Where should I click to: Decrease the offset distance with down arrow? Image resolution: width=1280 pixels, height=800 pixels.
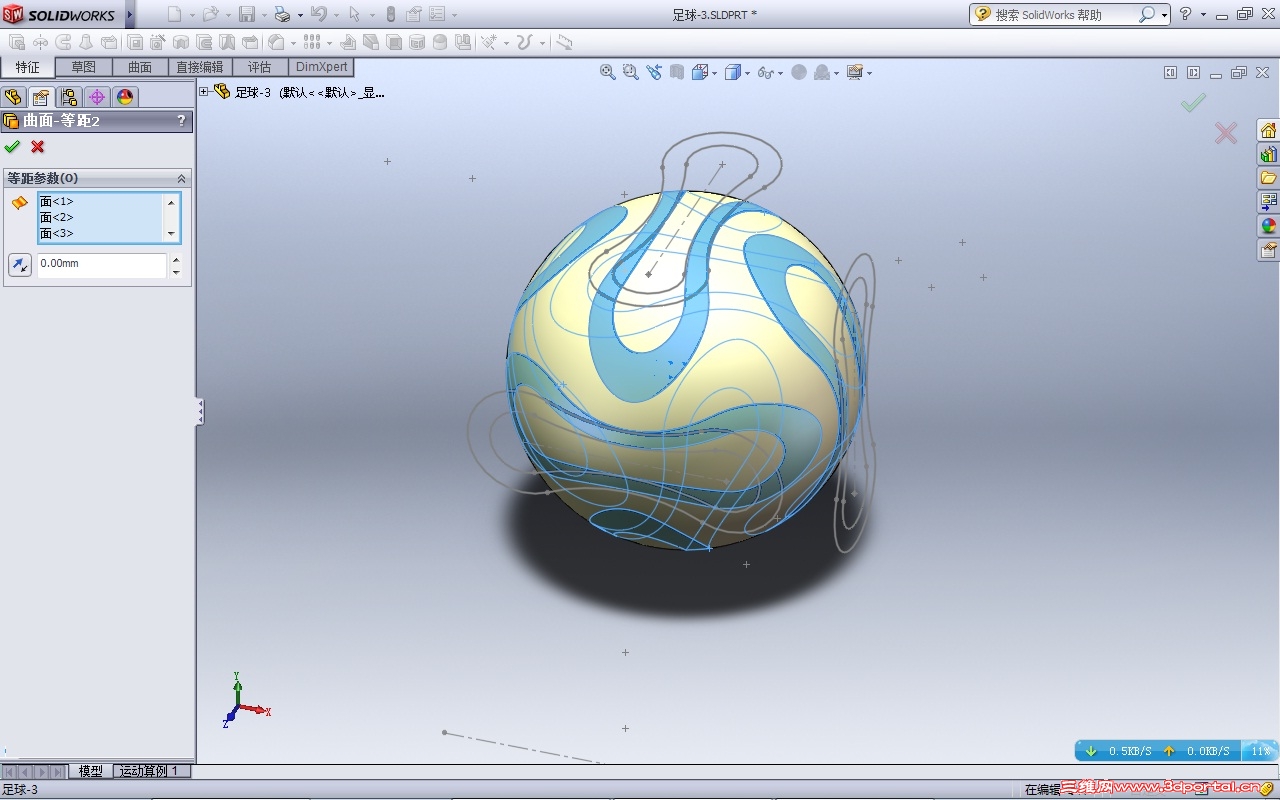(x=176, y=271)
